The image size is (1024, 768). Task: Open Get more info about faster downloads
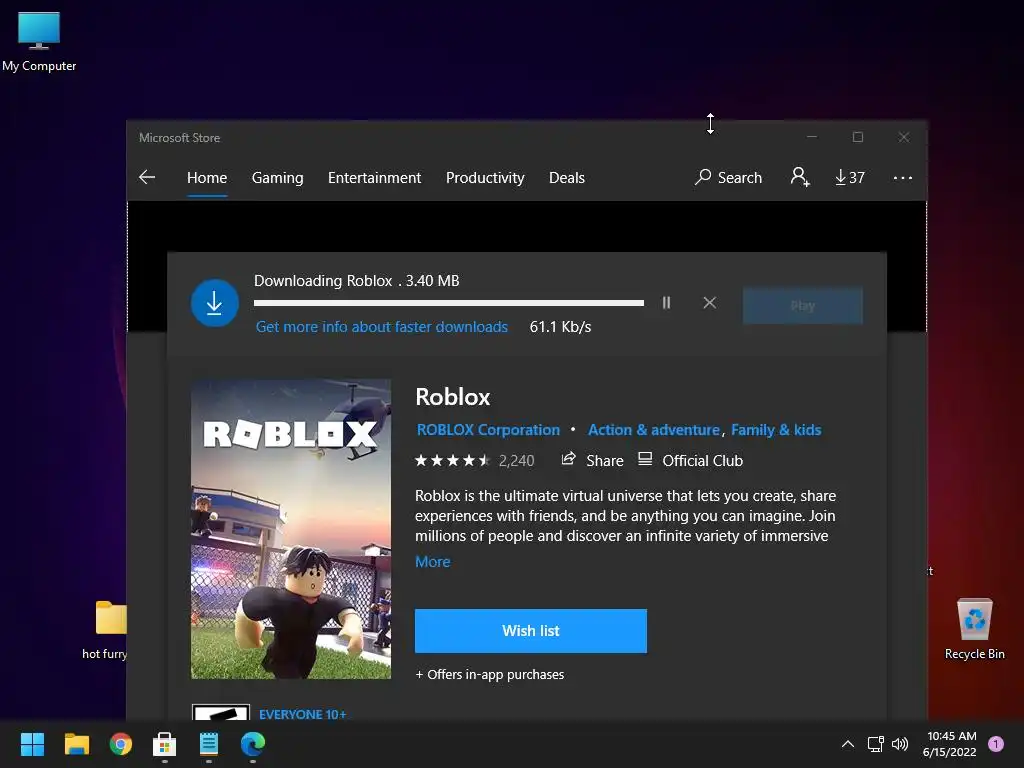click(381, 327)
